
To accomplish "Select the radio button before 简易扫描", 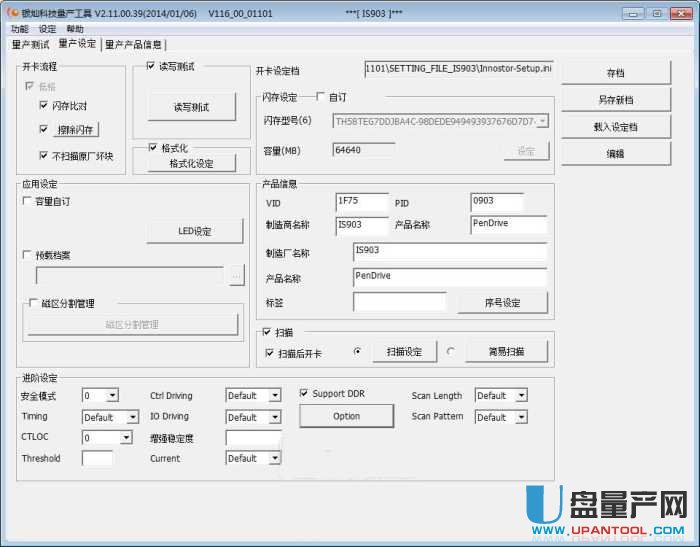I will point(450,351).
